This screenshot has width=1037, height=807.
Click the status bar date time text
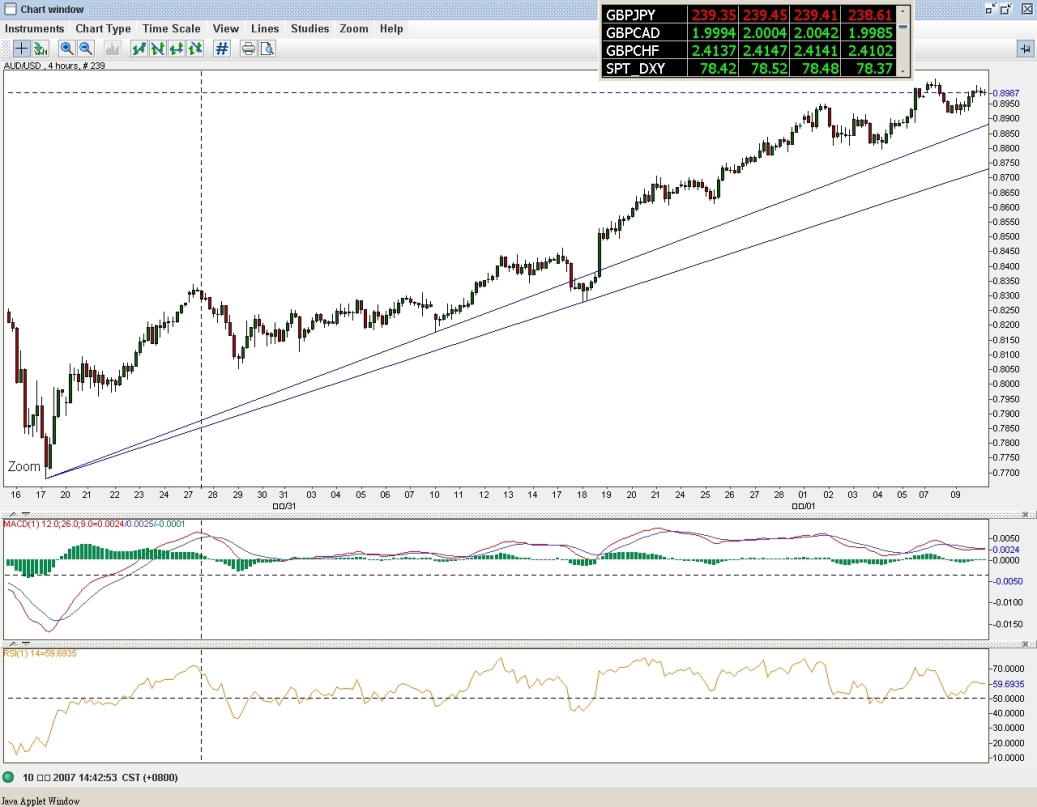point(100,777)
